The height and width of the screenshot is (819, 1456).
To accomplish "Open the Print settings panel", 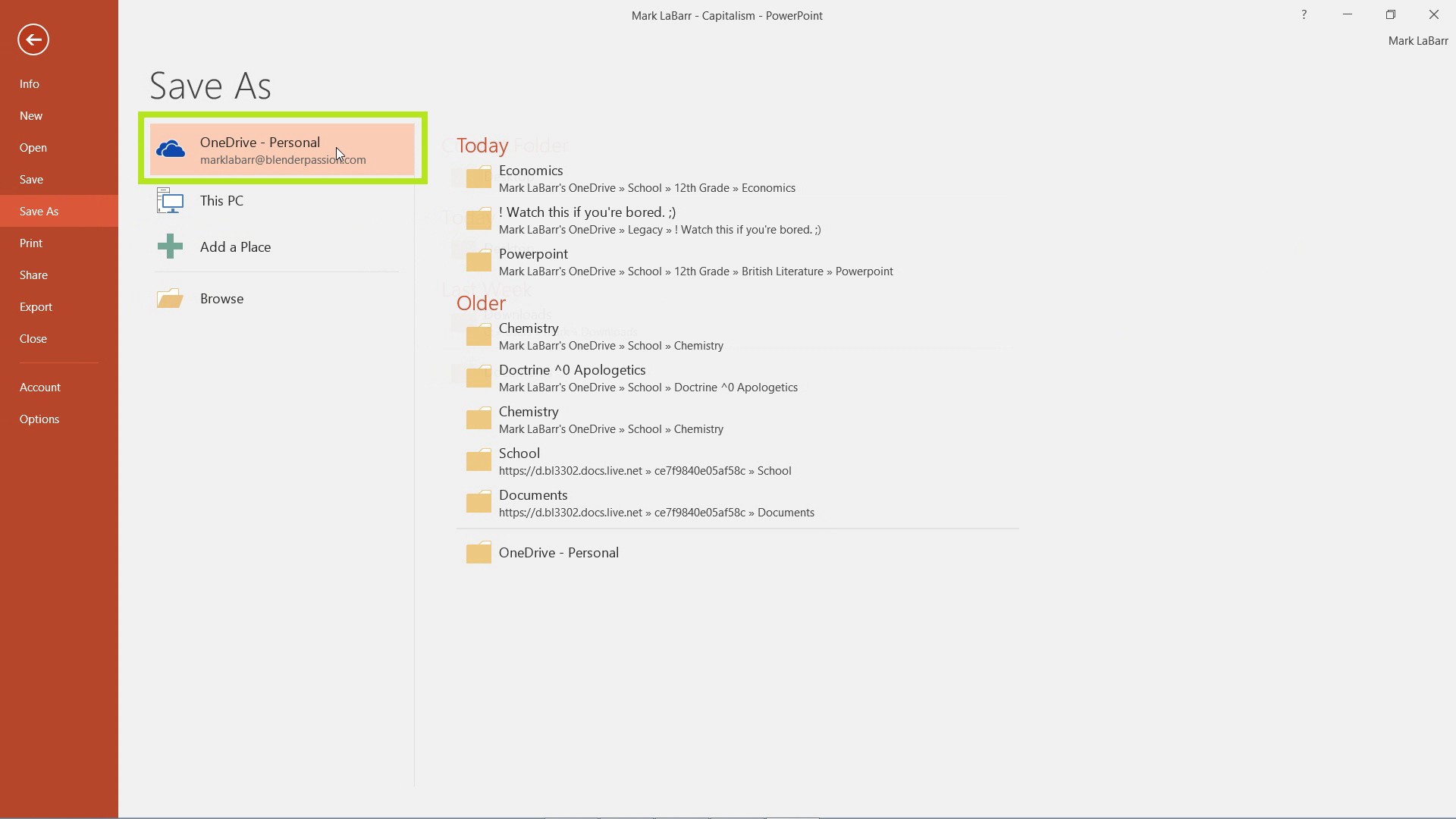I will 31,243.
